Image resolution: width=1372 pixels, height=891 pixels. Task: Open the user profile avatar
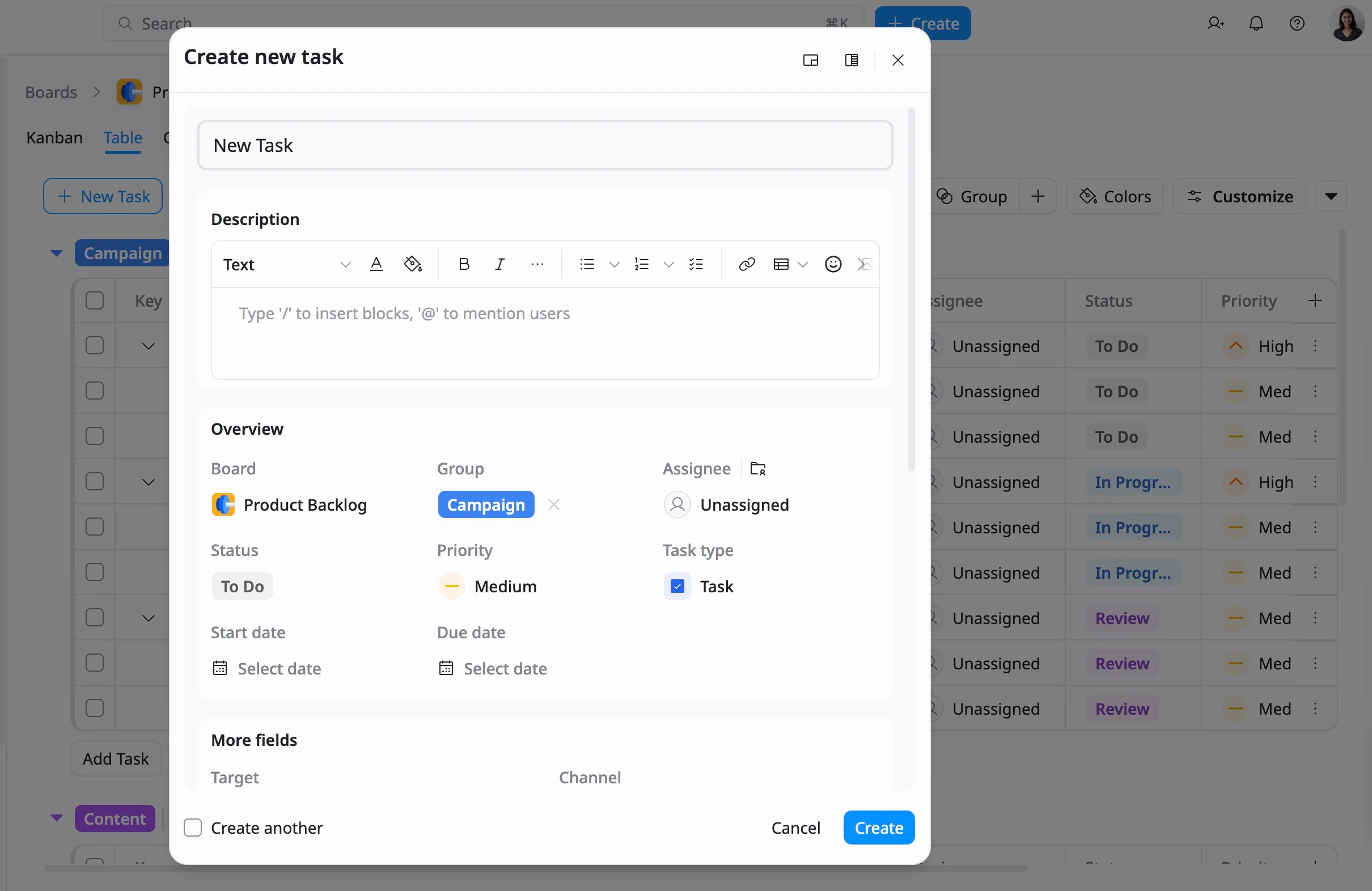(x=1346, y=24)
